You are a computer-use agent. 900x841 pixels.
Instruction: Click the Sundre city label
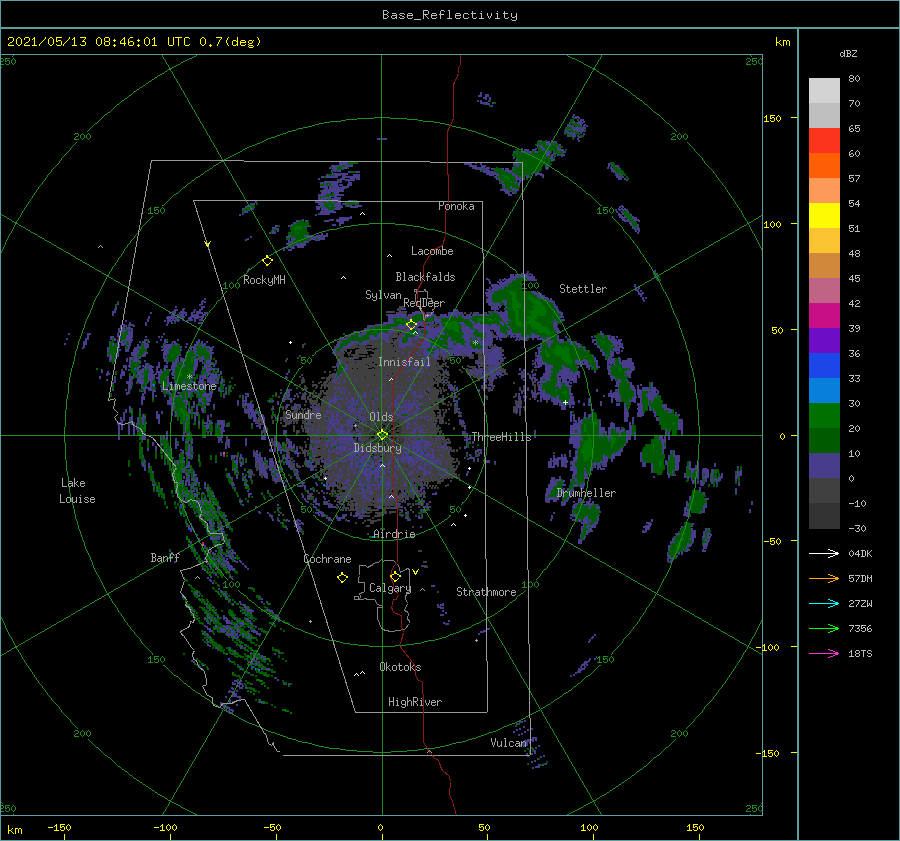click(x=304, y=414)
